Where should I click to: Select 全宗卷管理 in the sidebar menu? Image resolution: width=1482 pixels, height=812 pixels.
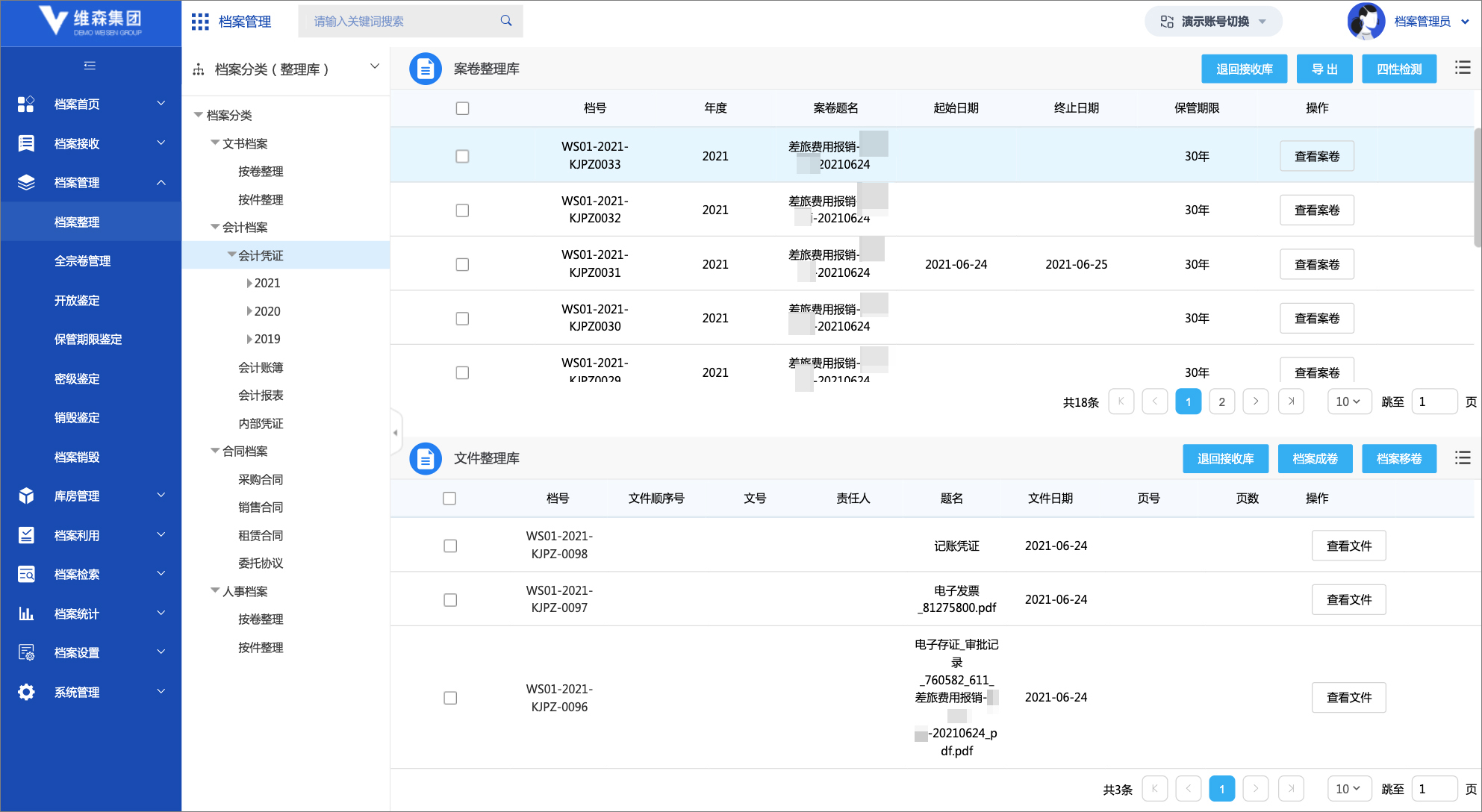82,261
